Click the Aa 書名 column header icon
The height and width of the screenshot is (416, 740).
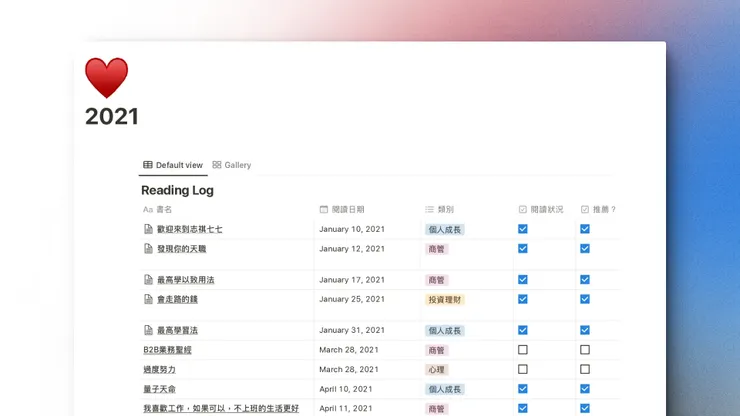pos(148,209)
